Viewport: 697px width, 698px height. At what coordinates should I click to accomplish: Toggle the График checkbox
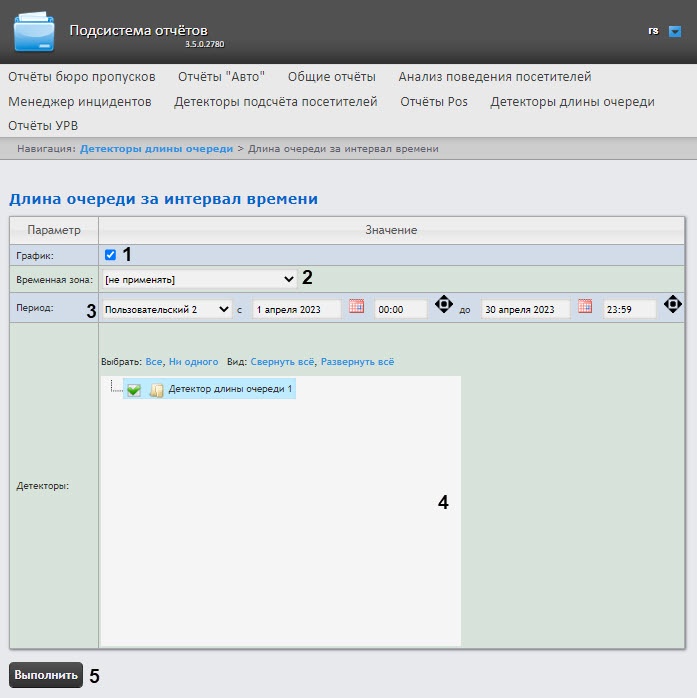110,255
